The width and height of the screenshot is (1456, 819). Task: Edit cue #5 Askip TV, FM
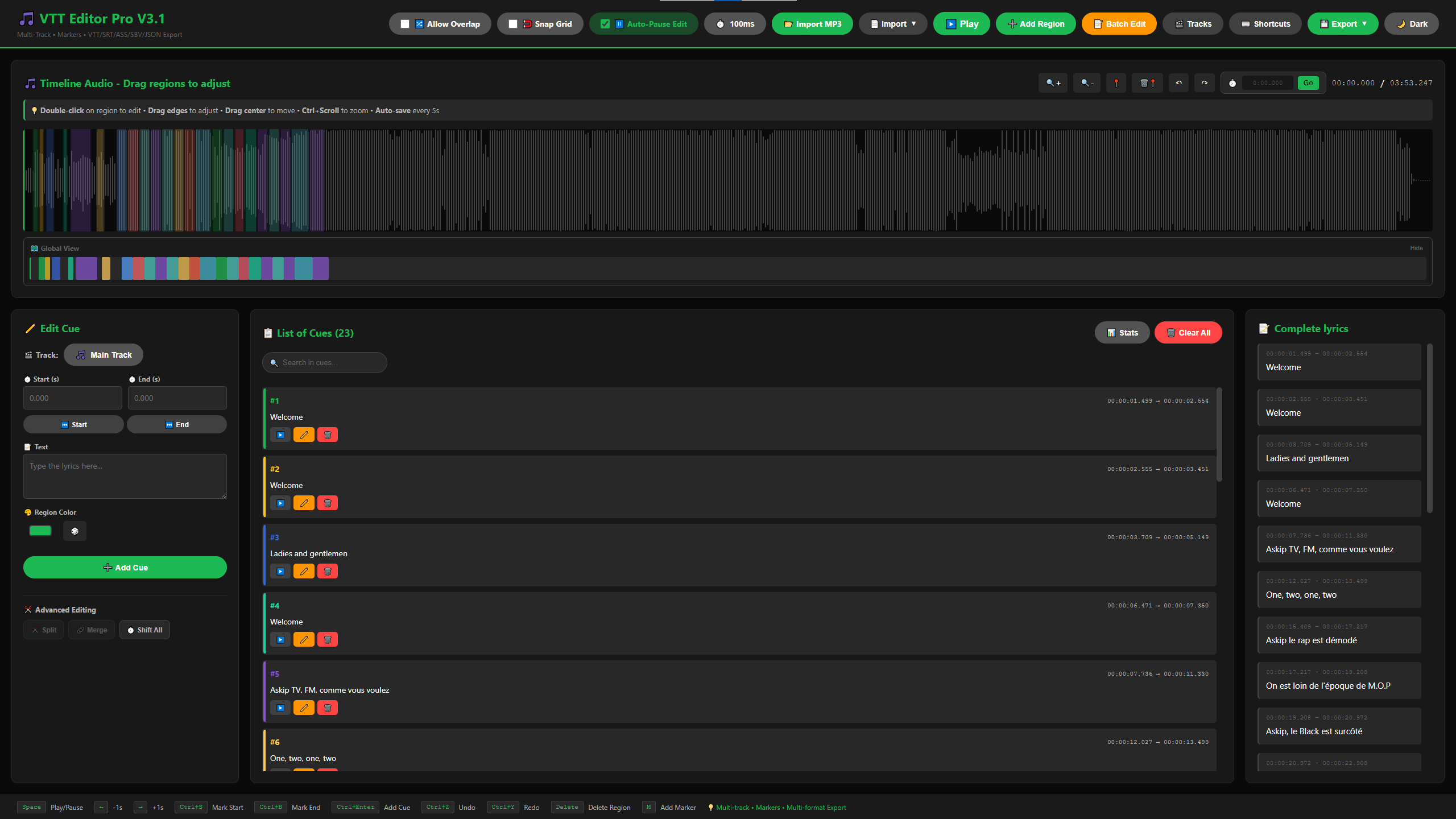tap(304, 708)
